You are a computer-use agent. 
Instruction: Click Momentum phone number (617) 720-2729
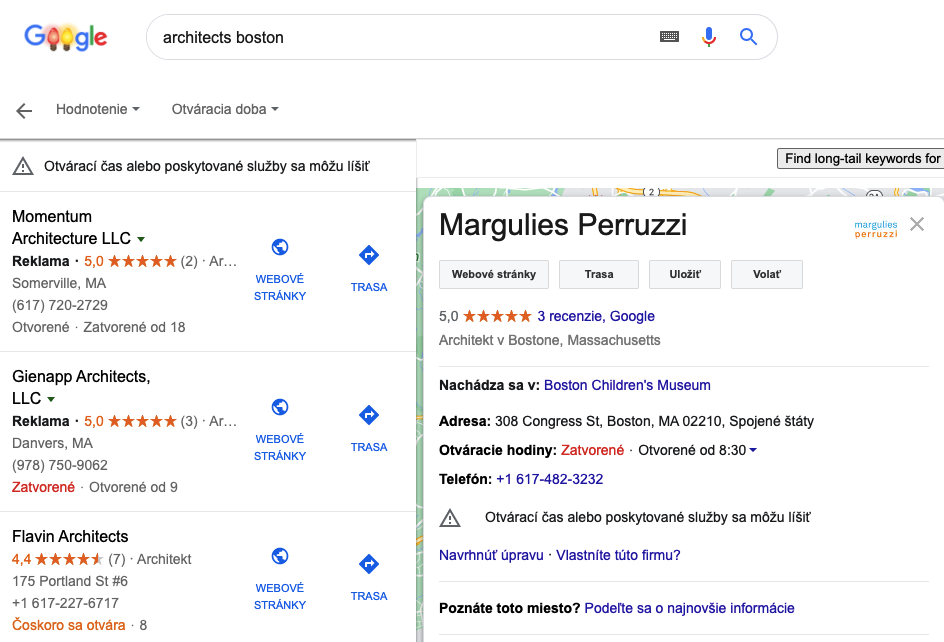(60, 305)
